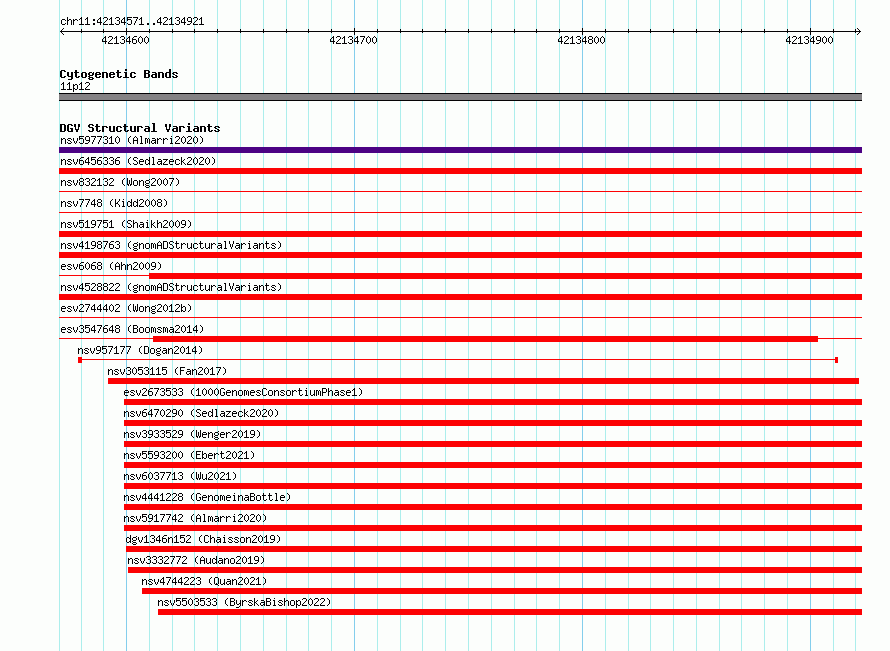Click the nsv4528822 (gnomADStructuralVariants) label
Image resolution: width=890 pixels, height=651 pixels.
(171, 287)
